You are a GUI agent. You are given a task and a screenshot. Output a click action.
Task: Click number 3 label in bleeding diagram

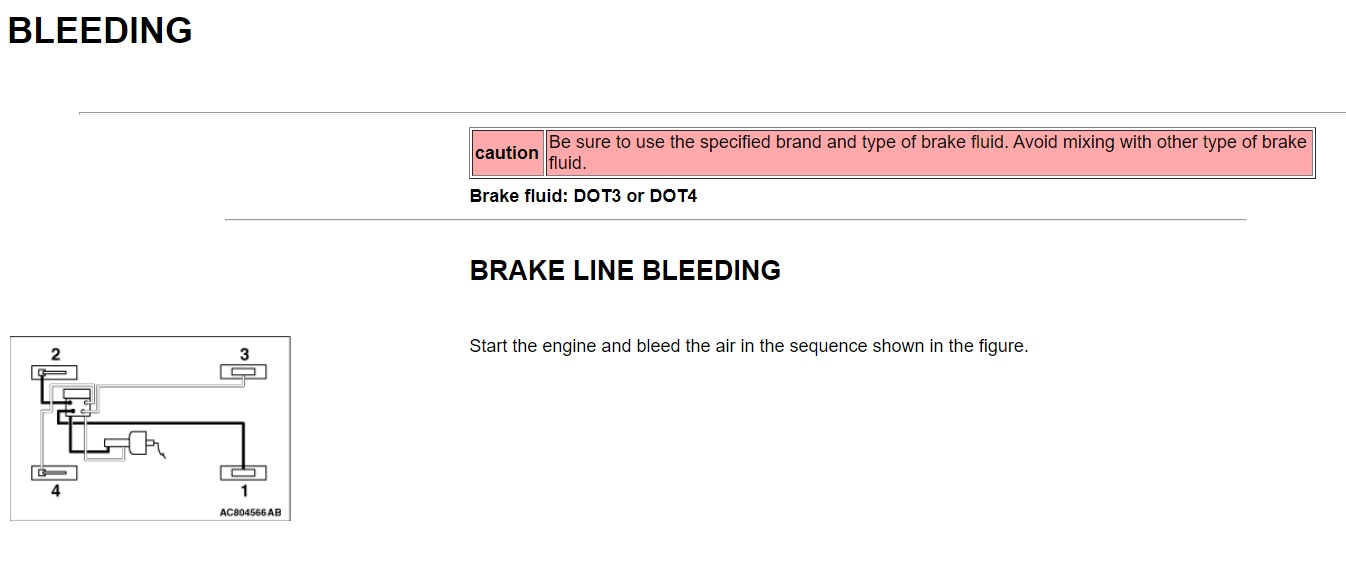point(244,354)
